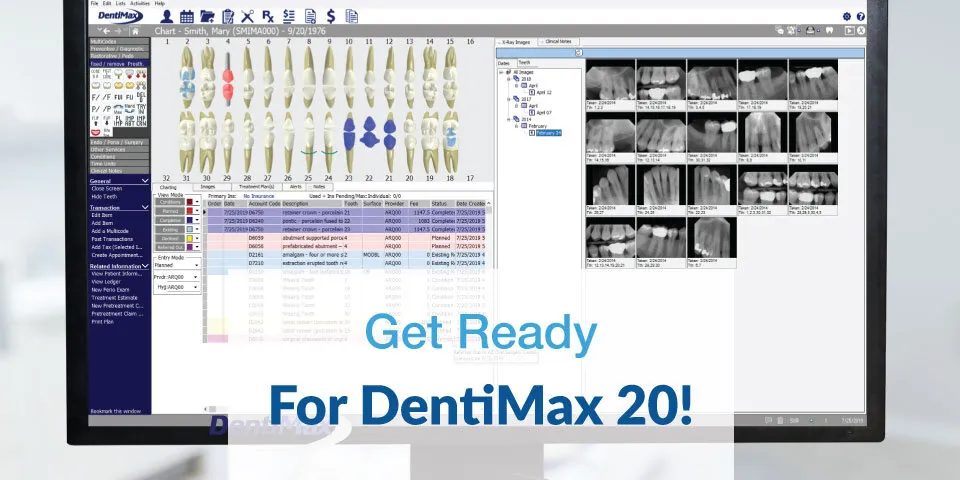Click the printer icon in gray title bar
Viewport: 960px width, 480px height.
pos(811,30)
